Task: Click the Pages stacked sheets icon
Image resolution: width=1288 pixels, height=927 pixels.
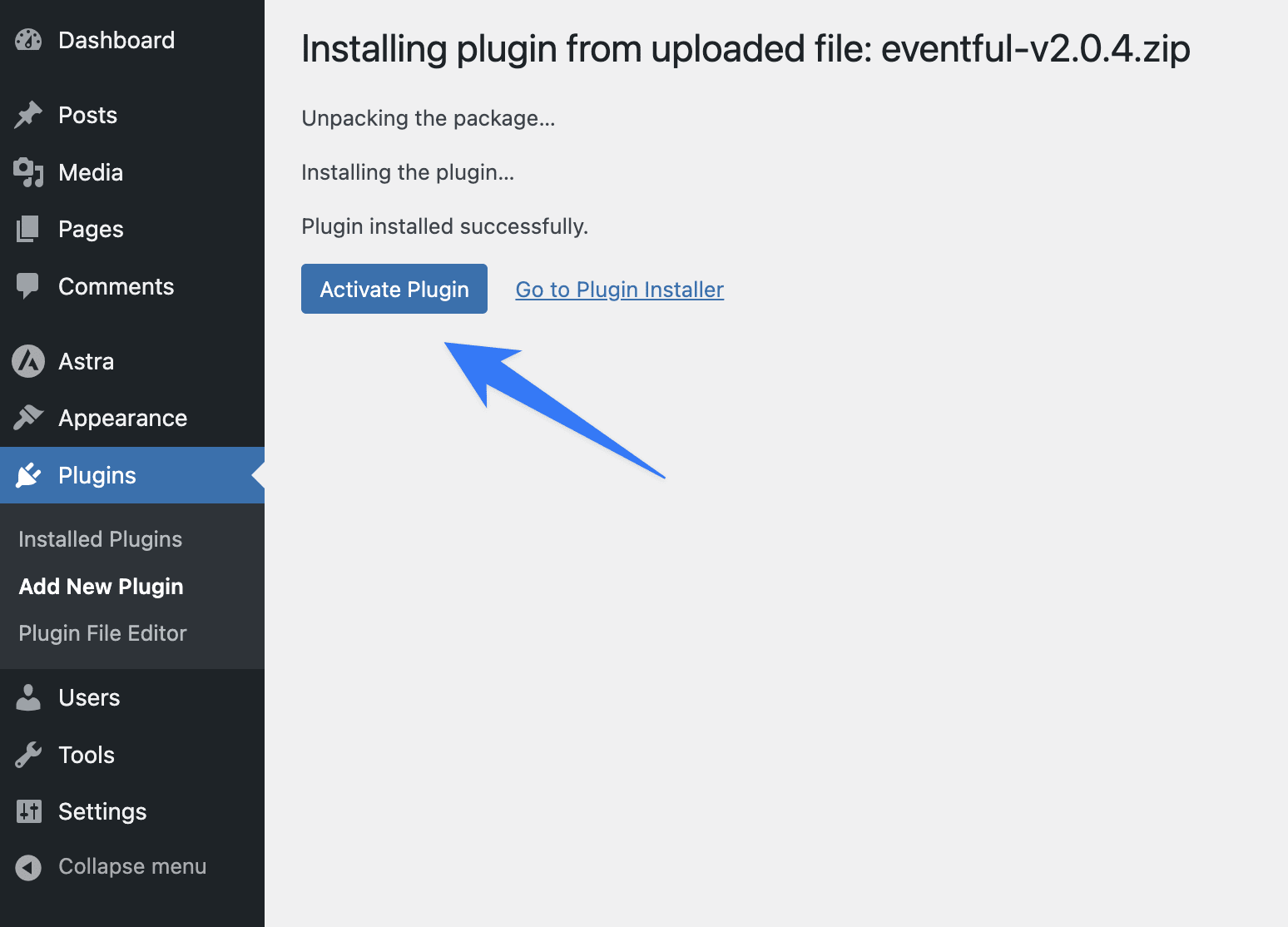Action: coord(28,229)
